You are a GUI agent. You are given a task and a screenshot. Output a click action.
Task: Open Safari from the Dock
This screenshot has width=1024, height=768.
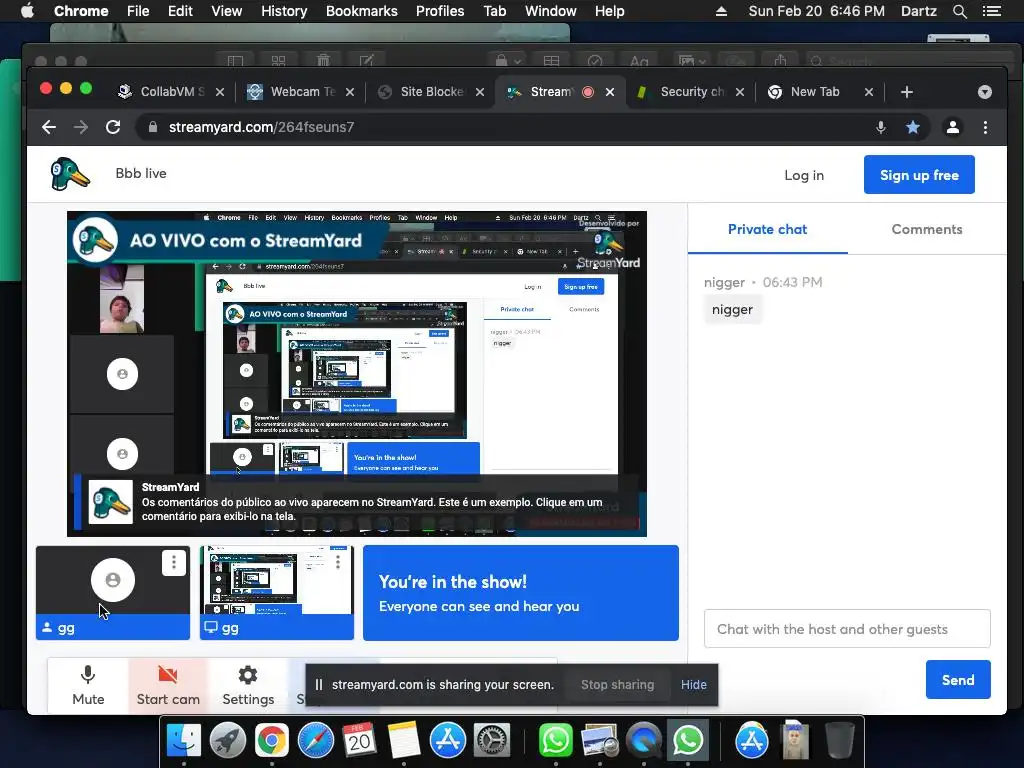point(315,741)
